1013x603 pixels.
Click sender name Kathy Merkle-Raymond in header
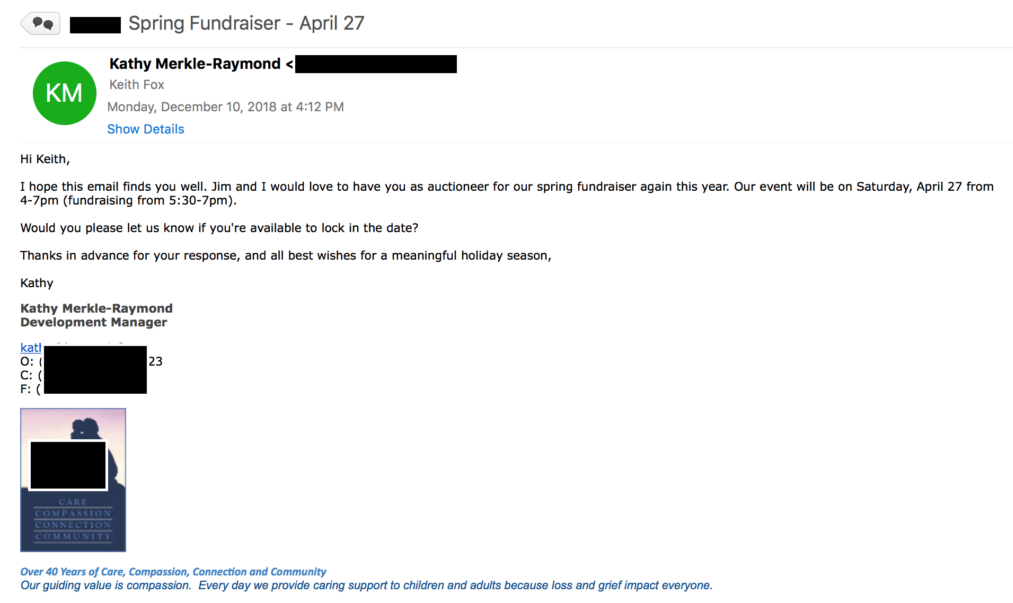(195, 64)
